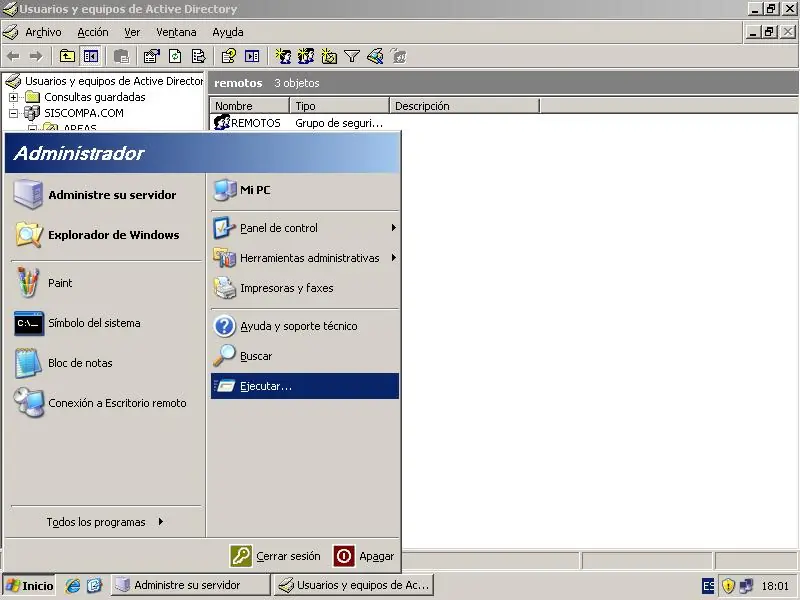Toggle the show/hide console tree icon
This screenshot has width=800, height=600.
click(x=91, y=56)
